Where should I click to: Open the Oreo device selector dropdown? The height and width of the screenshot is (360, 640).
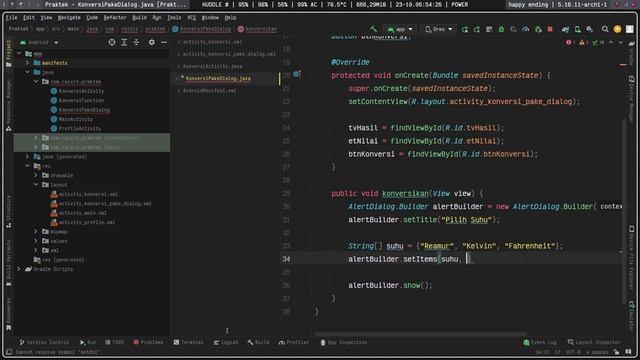[439, 29]
